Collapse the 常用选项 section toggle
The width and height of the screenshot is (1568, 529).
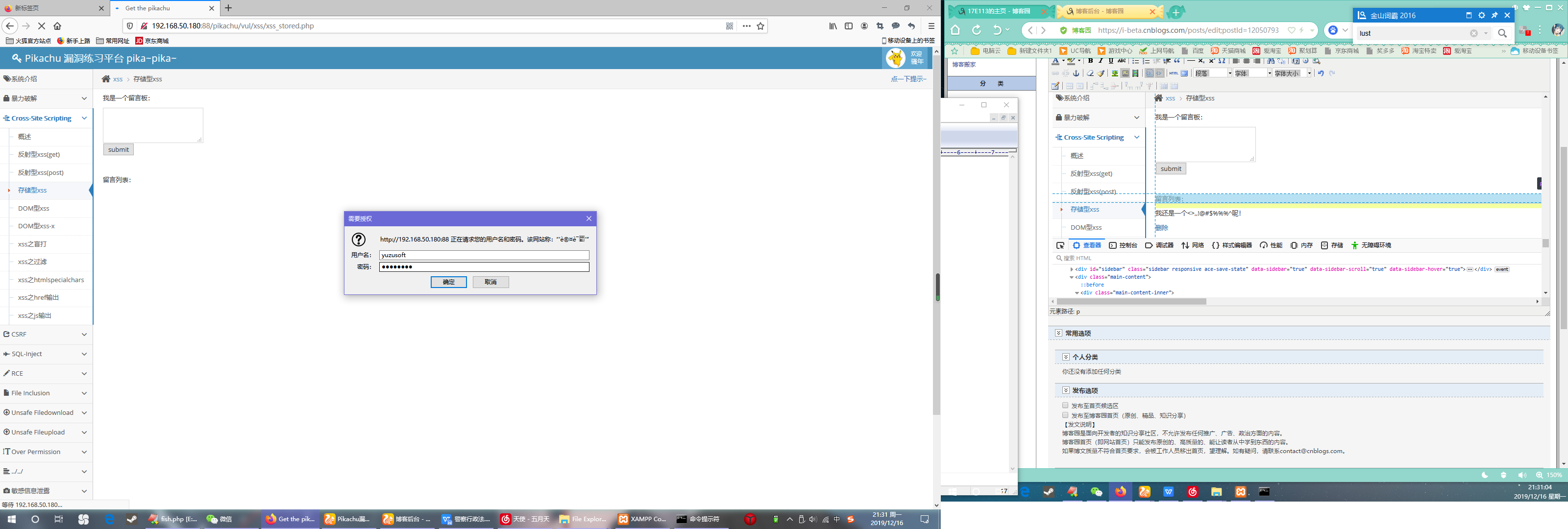[x=1058, y=333]
